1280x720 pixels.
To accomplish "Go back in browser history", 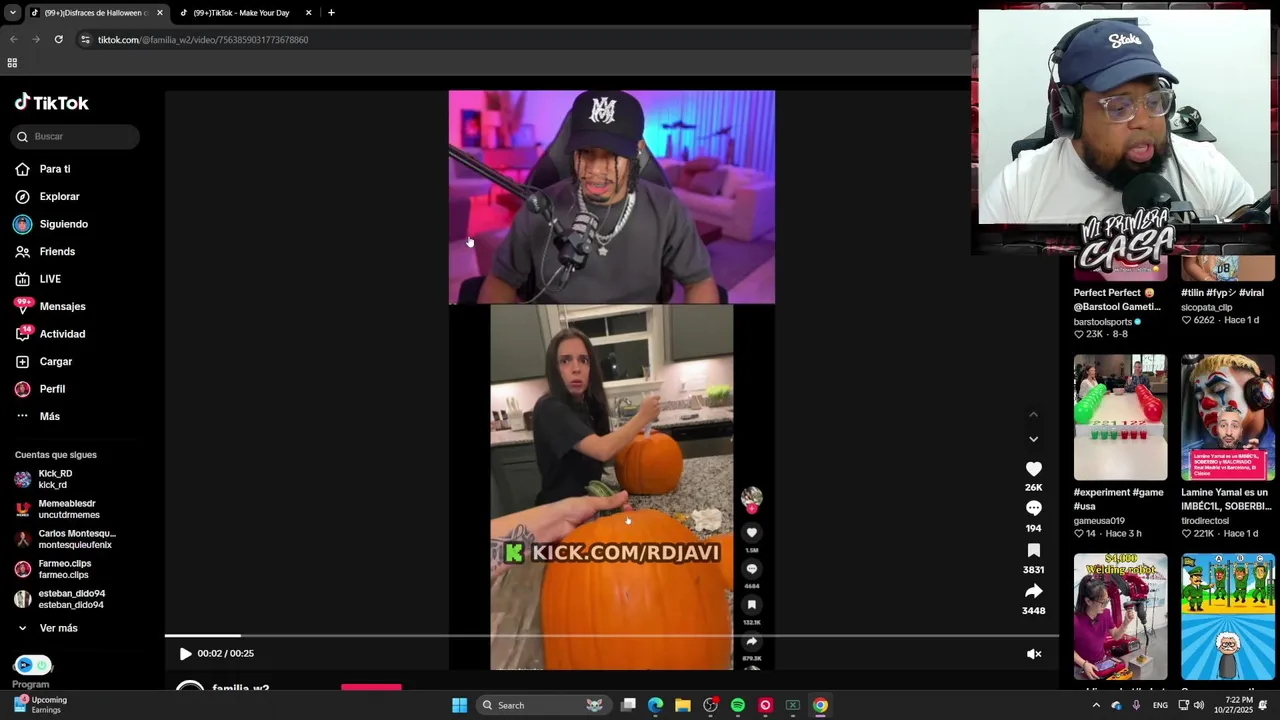I will (14, 40).
